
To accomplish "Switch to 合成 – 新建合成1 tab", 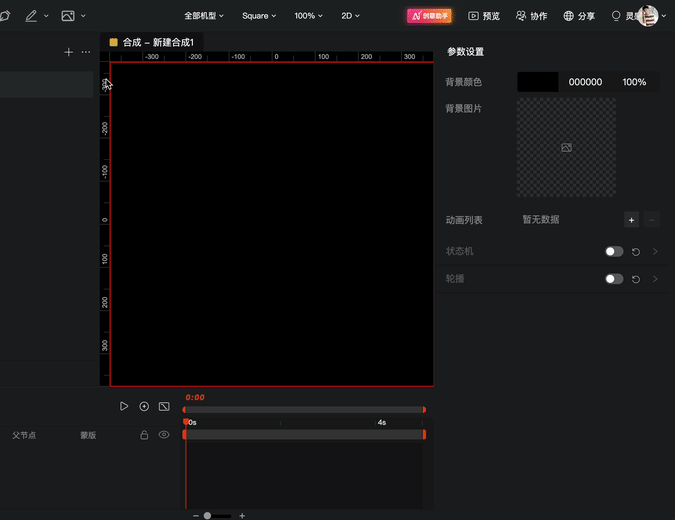I will [152, 42].
